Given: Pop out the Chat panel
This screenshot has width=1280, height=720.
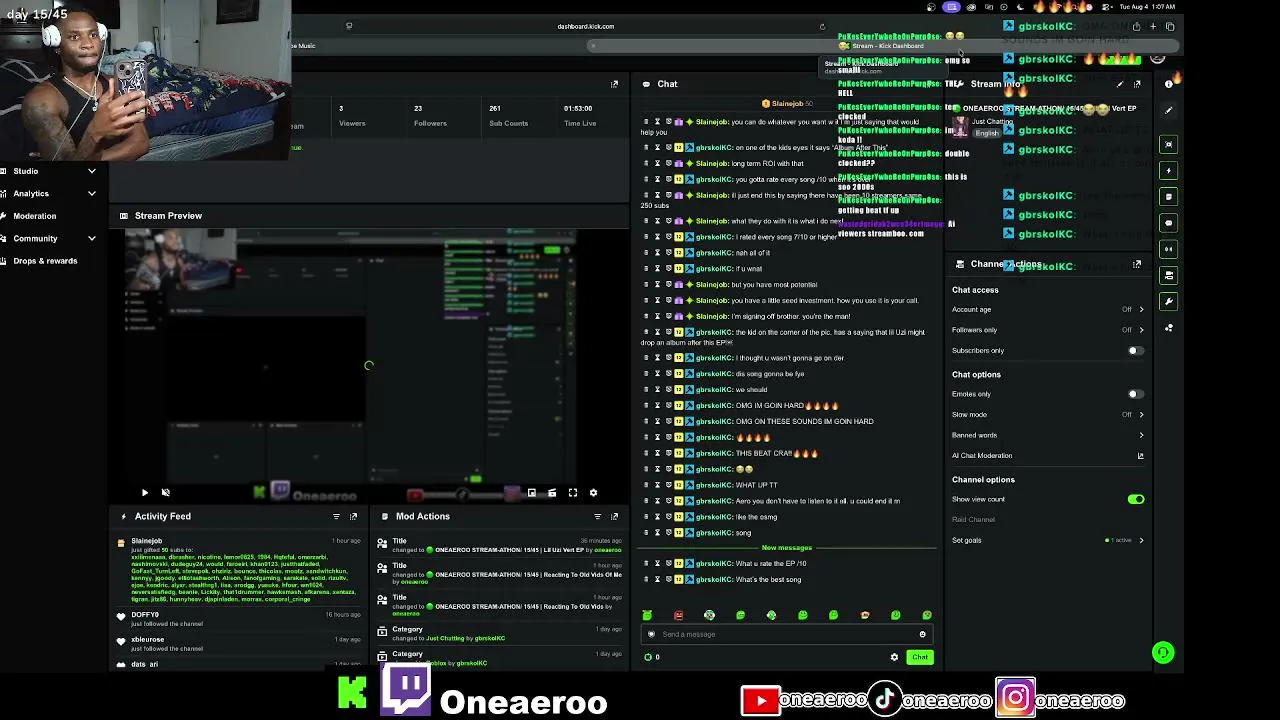Looking at the screenshot, I should (614, 84).
